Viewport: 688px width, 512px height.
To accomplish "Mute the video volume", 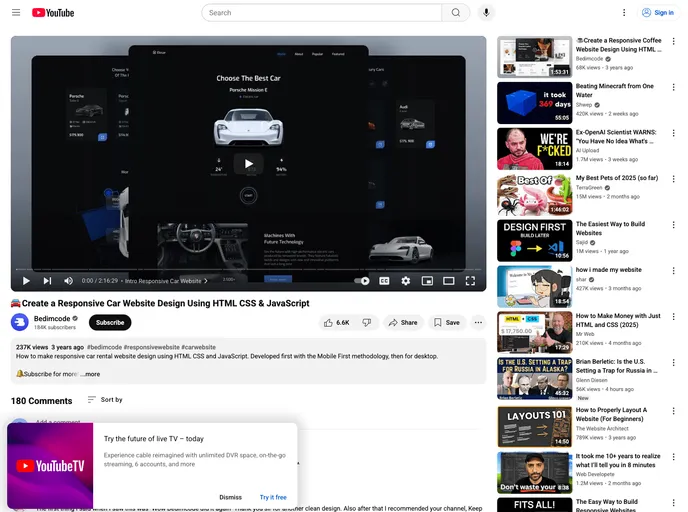I will pos(68,281).
